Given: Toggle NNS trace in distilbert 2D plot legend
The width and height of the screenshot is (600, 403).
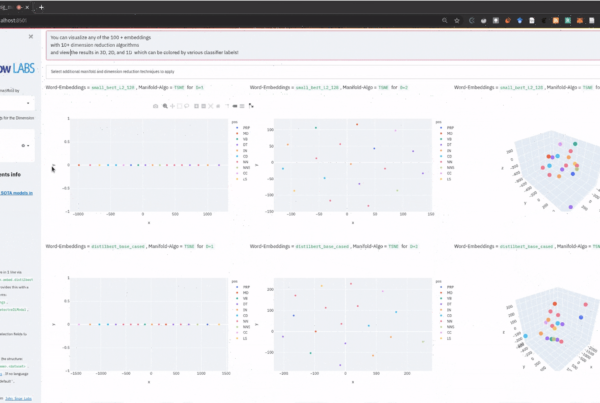Looking at the screenshot, I should tap(447, 327).
